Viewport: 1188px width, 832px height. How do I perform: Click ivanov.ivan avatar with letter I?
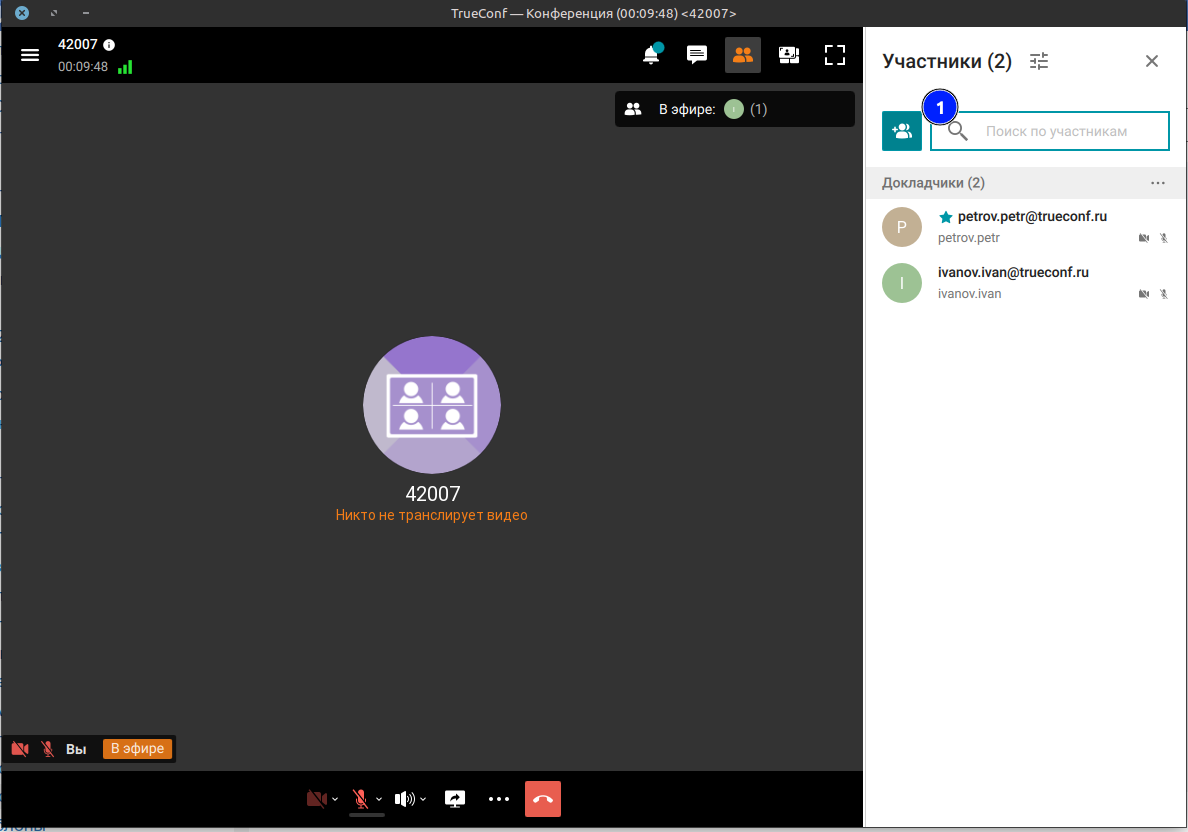click(902, 283)
